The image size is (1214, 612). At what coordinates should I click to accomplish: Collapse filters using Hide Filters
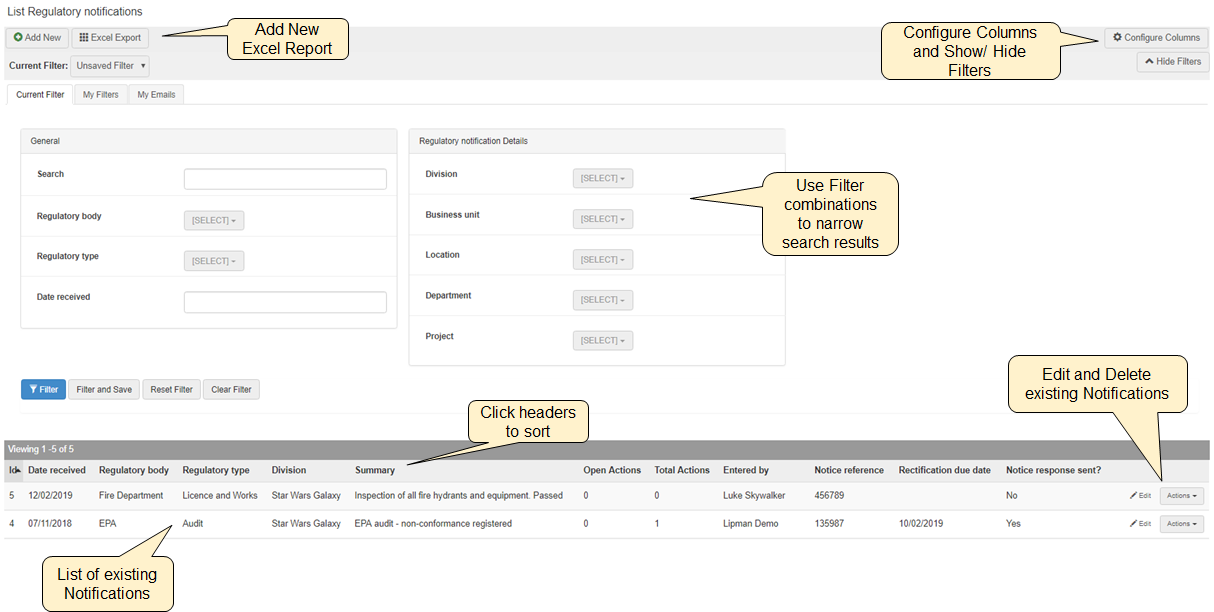[x=1172, y=62]
